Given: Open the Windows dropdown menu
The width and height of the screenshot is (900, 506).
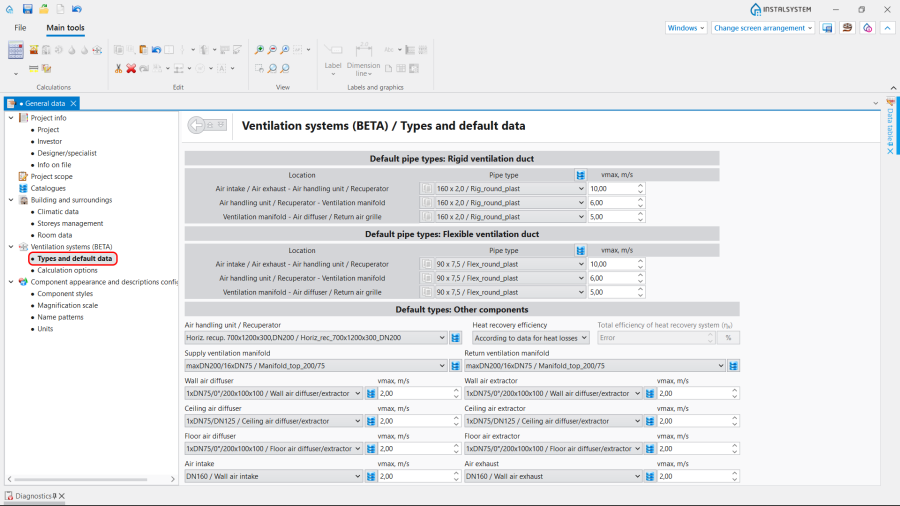Looking at the screenshot, I should [x=686, y=28].
